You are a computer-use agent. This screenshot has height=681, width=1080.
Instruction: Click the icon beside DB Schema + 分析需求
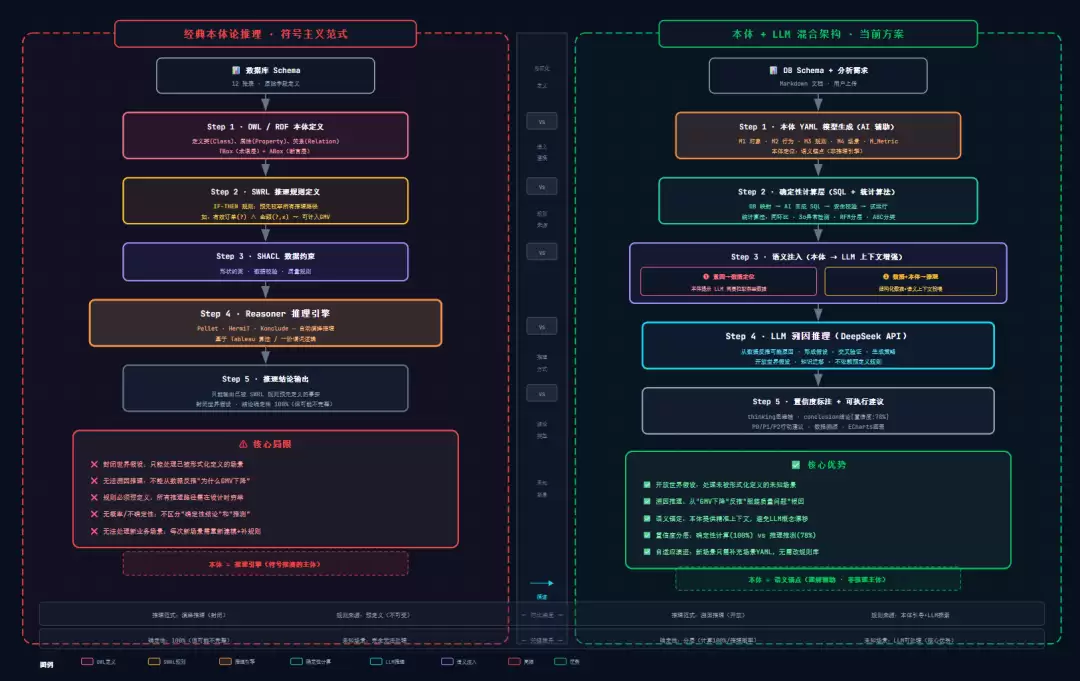tap(773, 70)
